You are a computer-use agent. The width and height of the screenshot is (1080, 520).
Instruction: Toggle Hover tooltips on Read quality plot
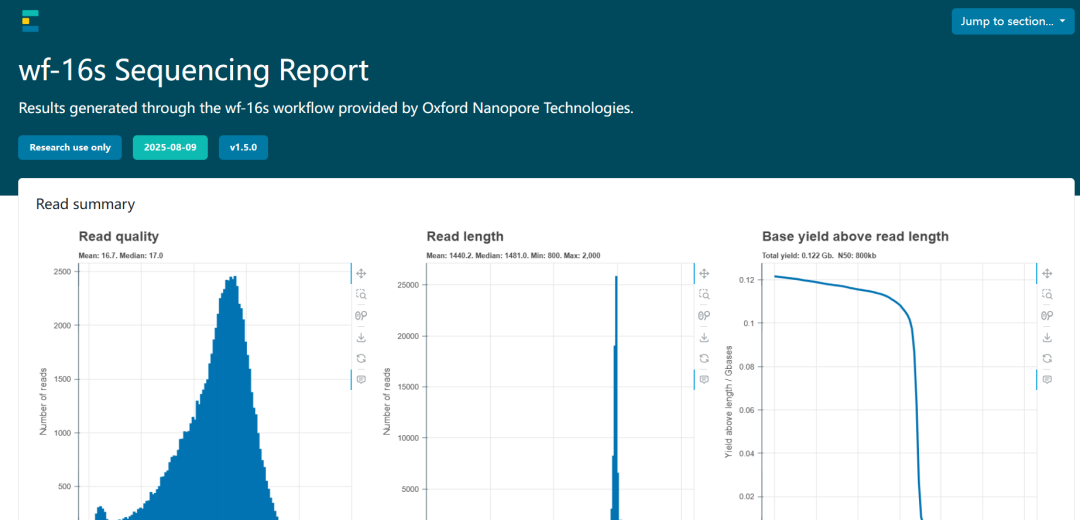361,379
